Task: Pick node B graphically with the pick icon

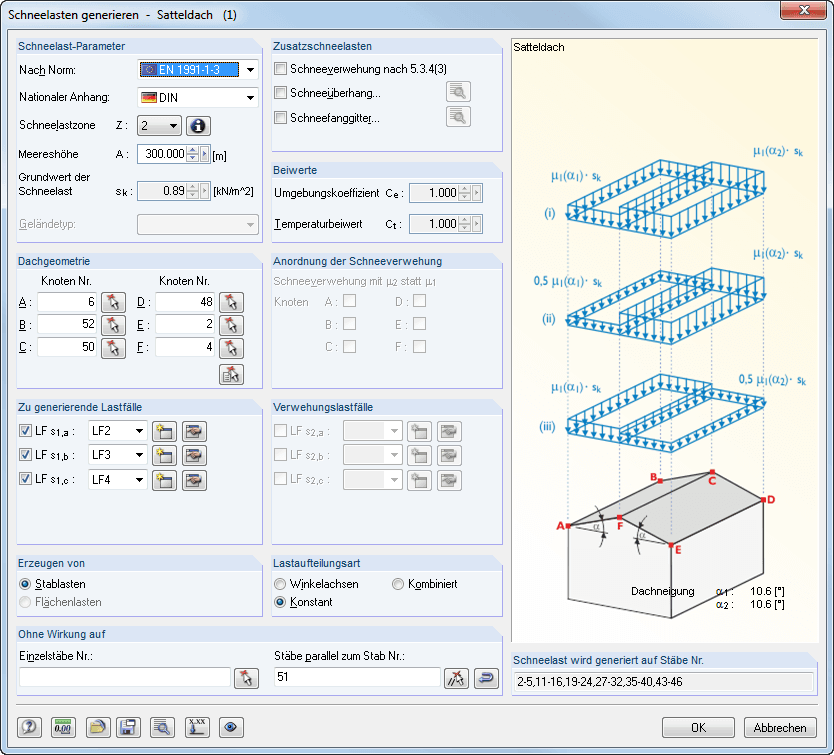Action: pyautogui.click(x=113, y=325)
